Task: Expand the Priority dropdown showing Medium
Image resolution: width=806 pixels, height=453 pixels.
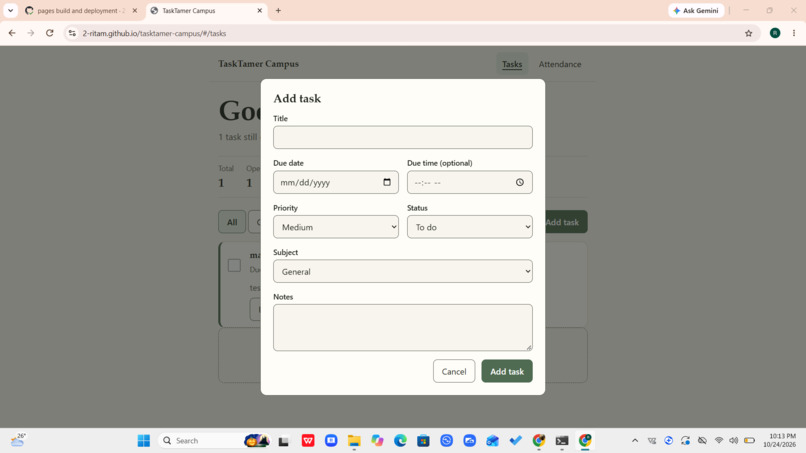Action: [336, 227]
